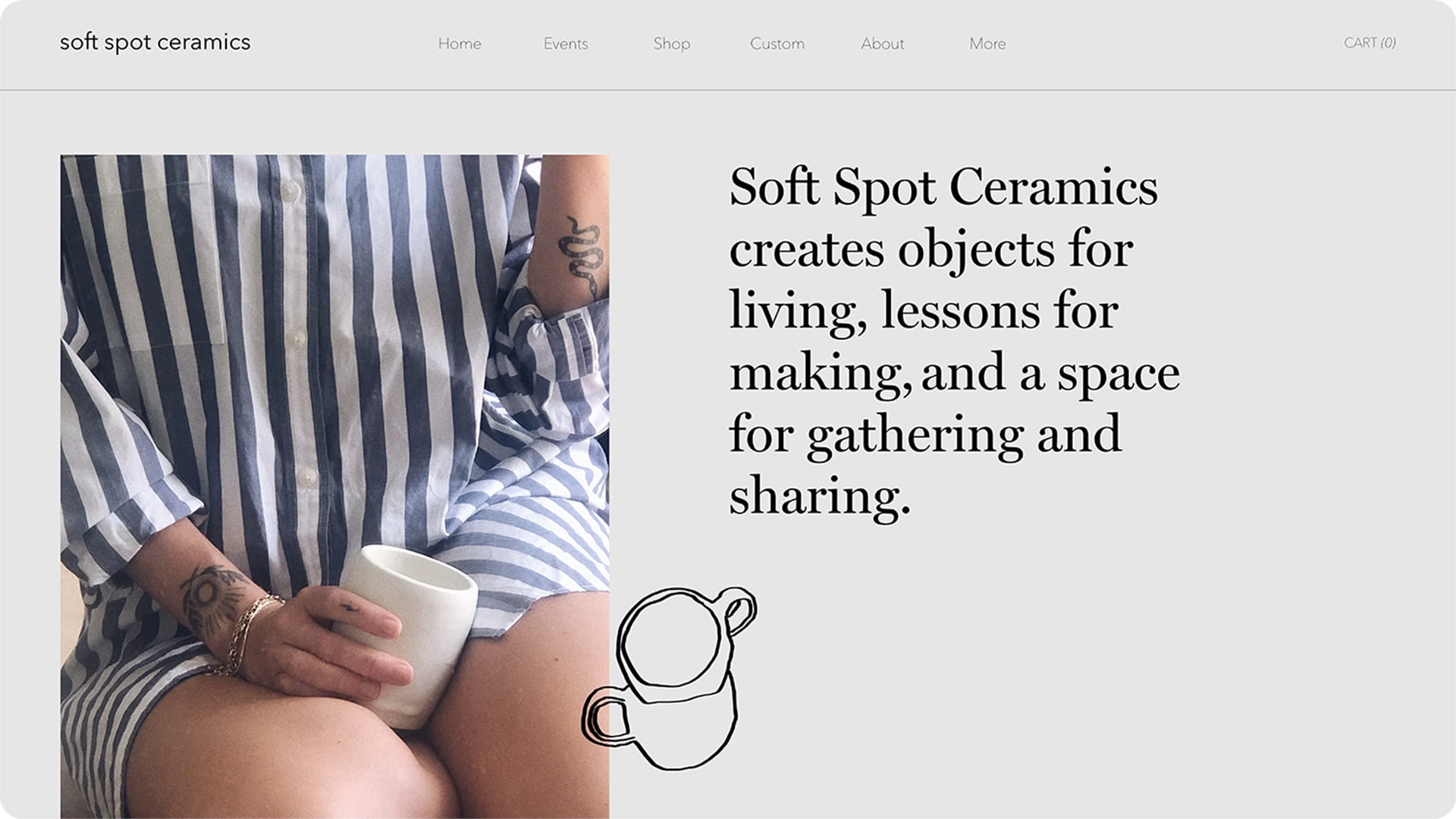Open the CART (0) link

(1370, 43)
